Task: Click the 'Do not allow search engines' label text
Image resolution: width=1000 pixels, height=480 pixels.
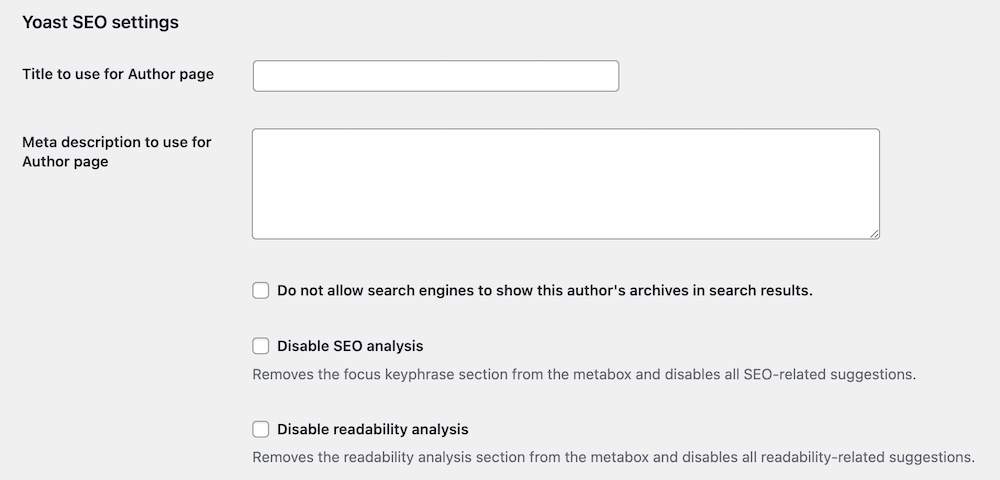Action: [545, 291]
